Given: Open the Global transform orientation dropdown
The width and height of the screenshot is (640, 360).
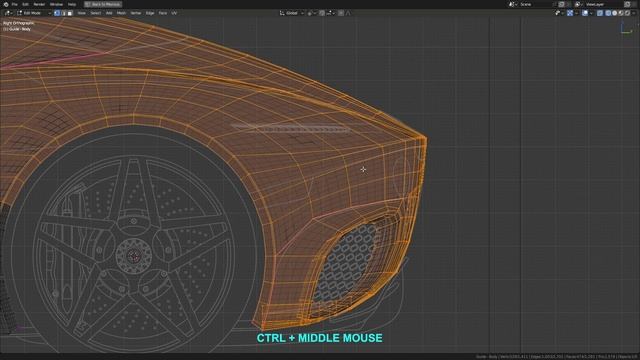Looking at the screenshot, I should coord(292,13).
